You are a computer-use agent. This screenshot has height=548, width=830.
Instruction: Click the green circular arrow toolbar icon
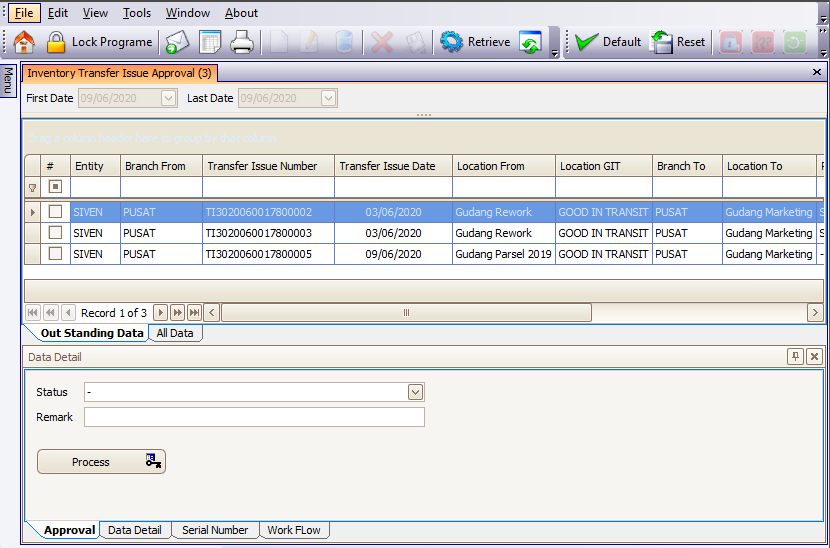click(795, 42)
